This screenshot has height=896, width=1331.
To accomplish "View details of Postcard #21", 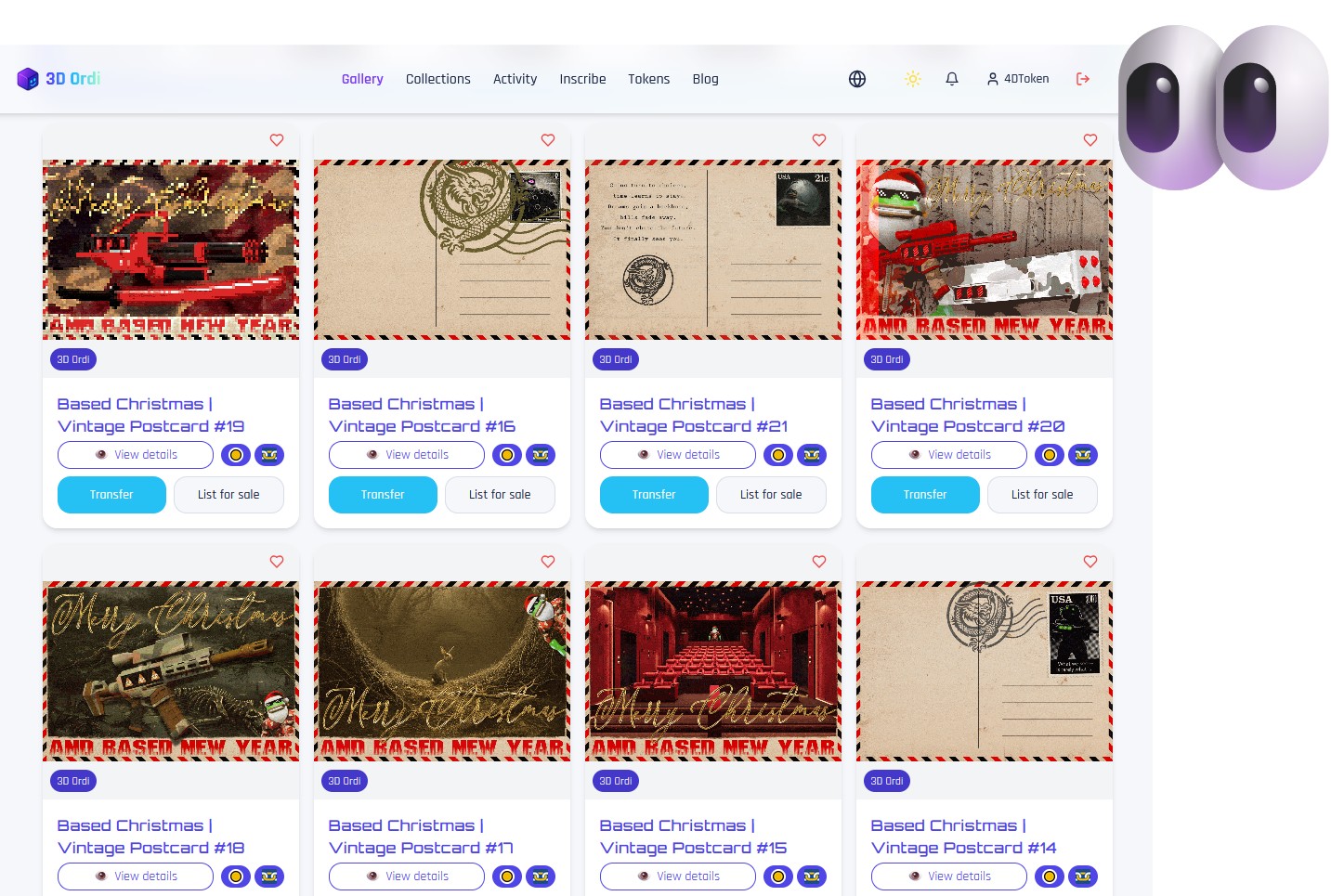I will (x=678, y=455).
